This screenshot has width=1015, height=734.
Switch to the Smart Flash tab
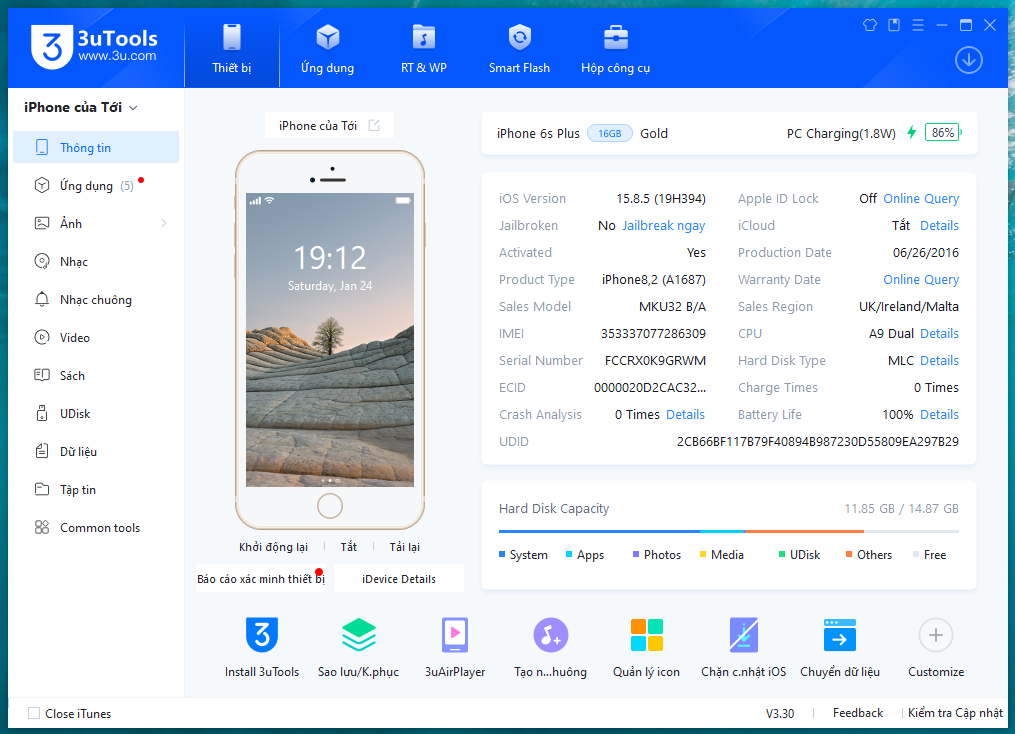(x=519, y=49)
